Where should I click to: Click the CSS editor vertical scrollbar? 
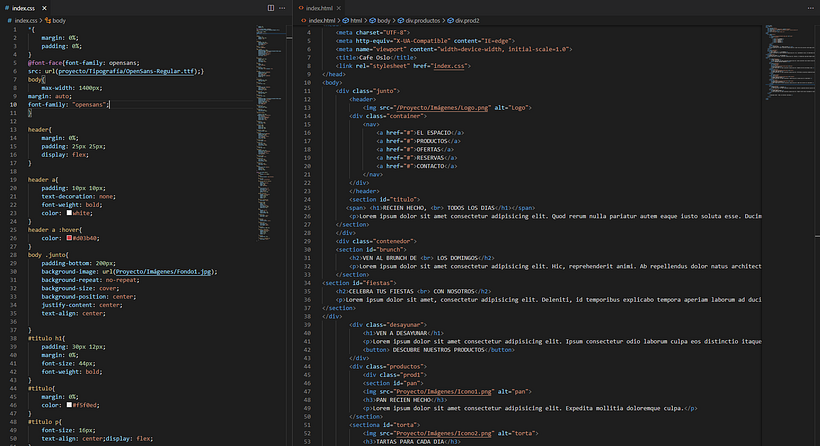pyautogui.click(x=289, y=235)
